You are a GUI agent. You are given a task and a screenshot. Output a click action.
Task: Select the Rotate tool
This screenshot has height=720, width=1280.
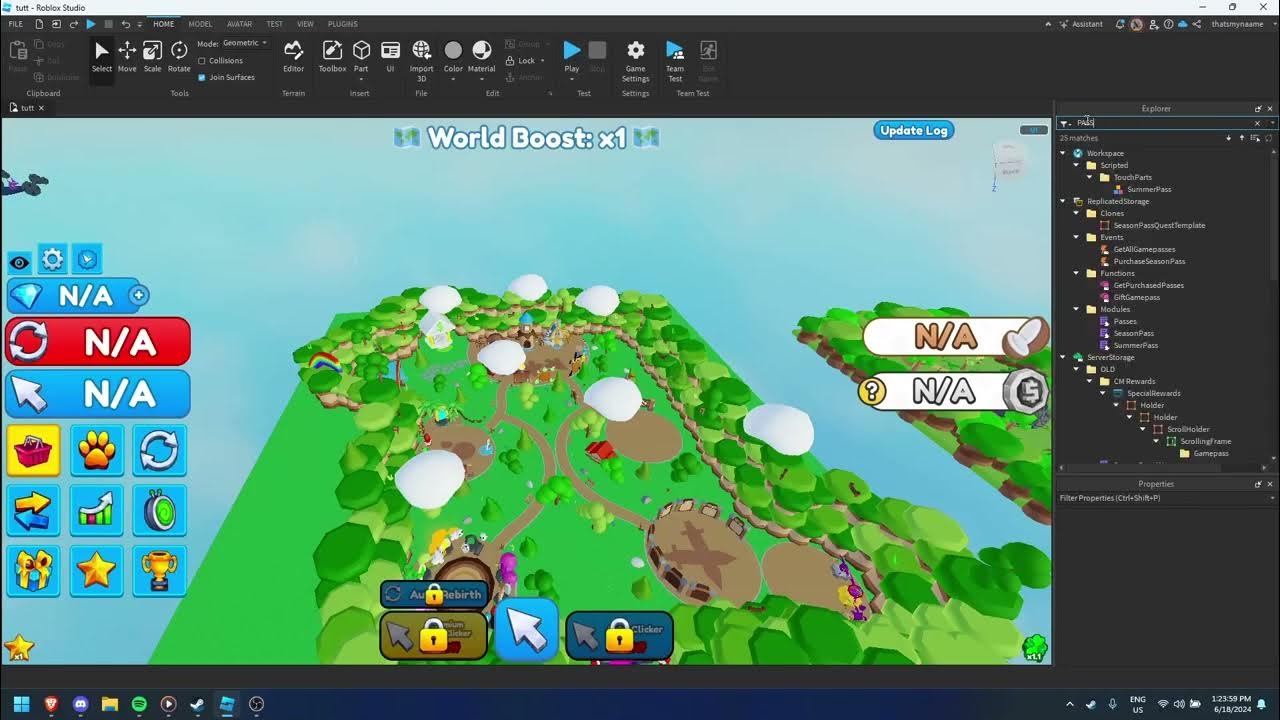[179, 57]
